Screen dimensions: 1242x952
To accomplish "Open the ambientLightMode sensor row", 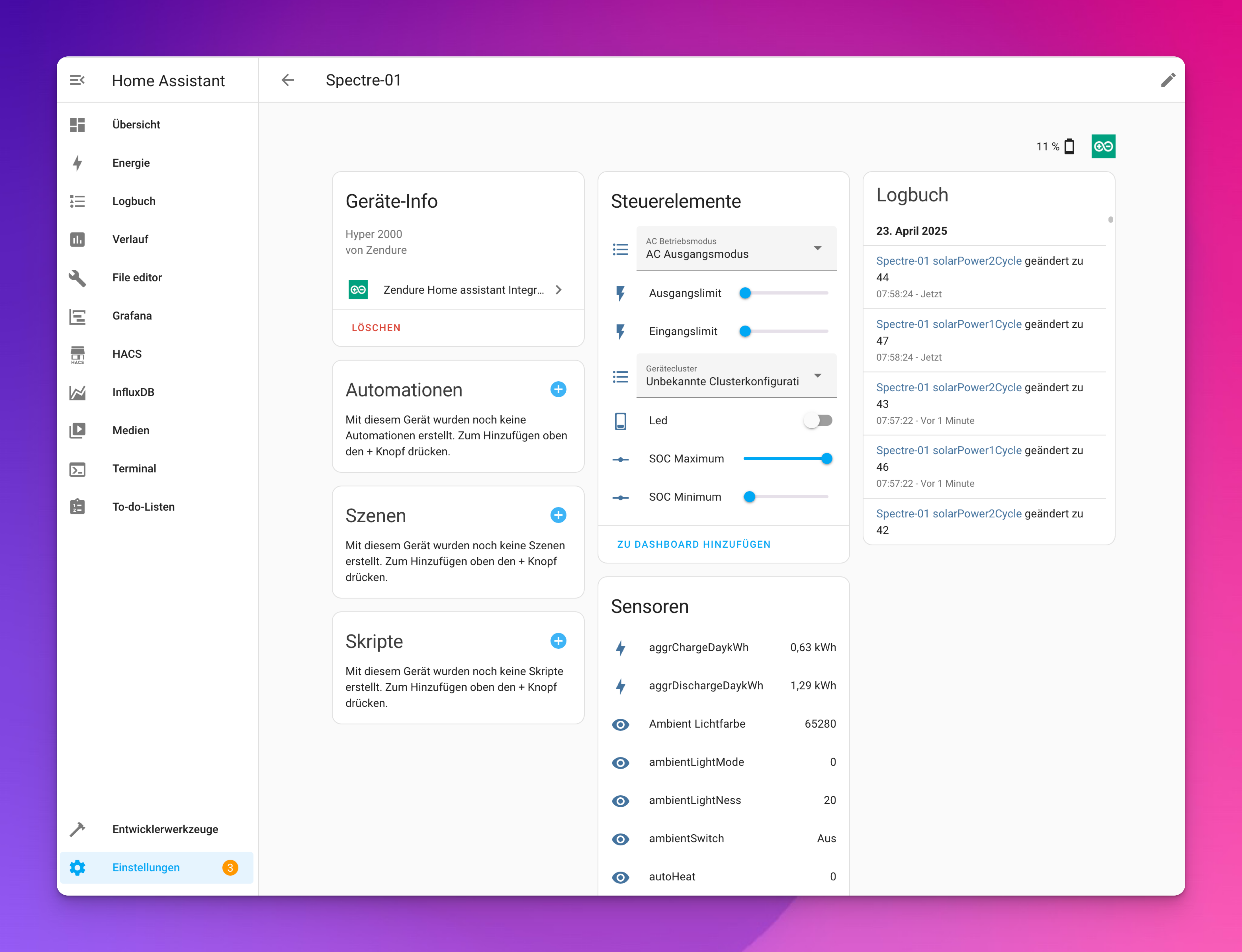I will point(723,762).
